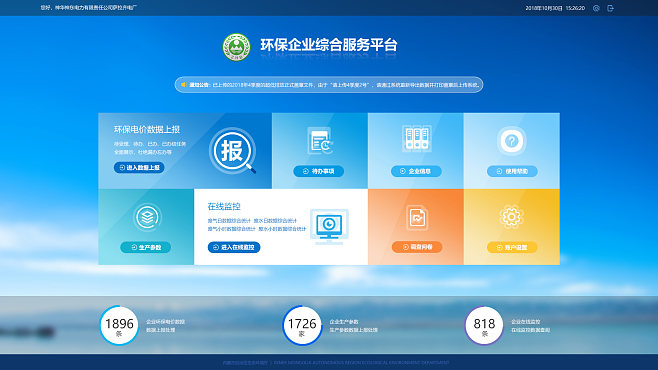
Task: Click the 企业在线监控 label beside 818
Action: [525, 322]
